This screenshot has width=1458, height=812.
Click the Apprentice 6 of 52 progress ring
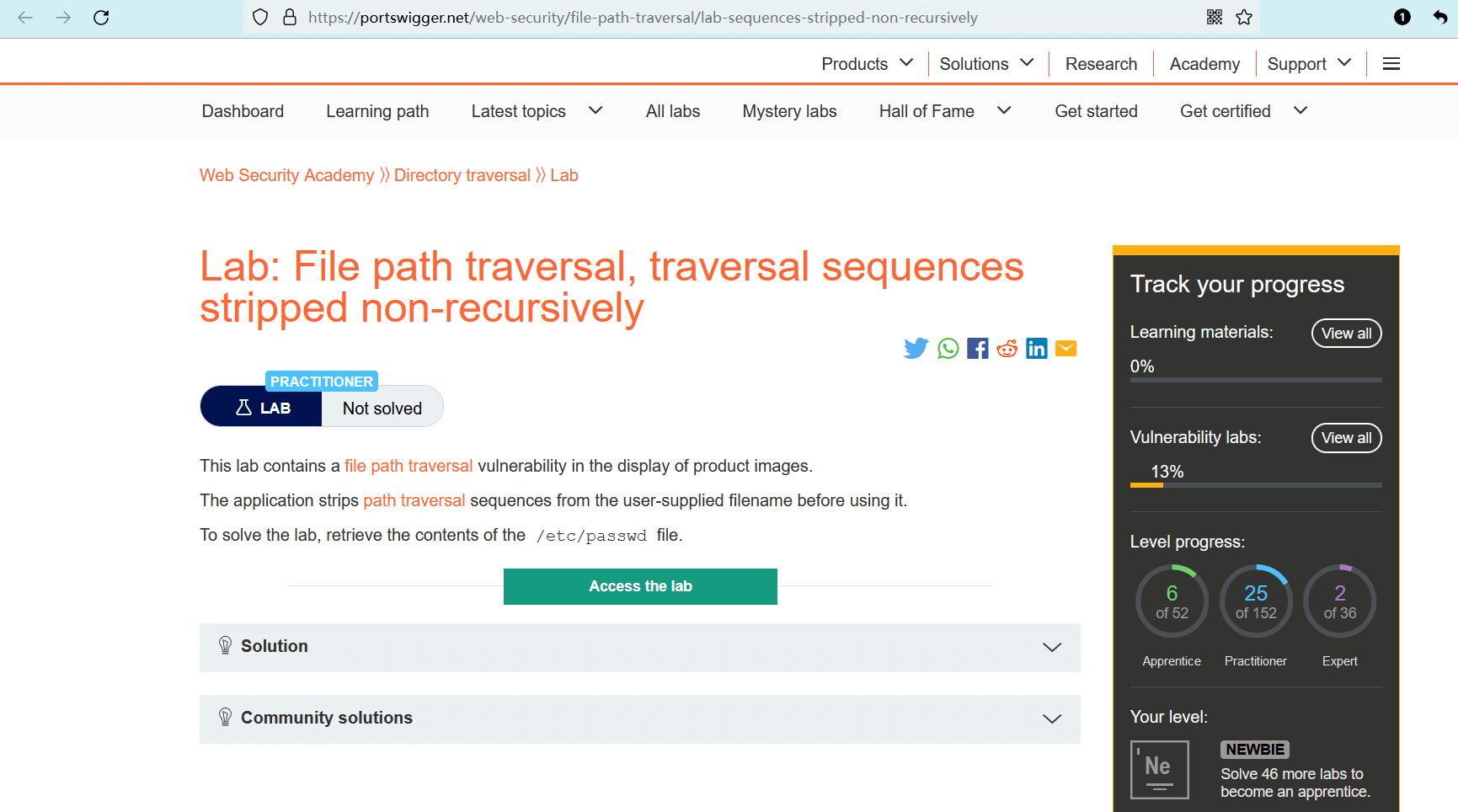pos(1172,601)
